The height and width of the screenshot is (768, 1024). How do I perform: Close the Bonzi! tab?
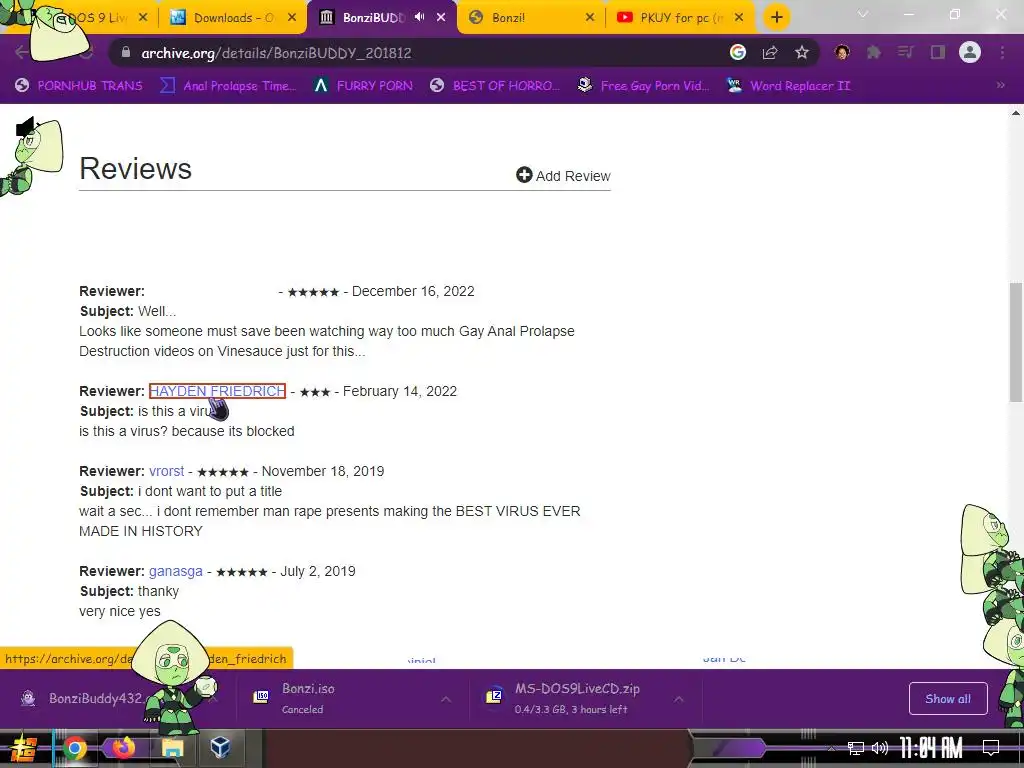pyautogui.click(x=590, y=18)
